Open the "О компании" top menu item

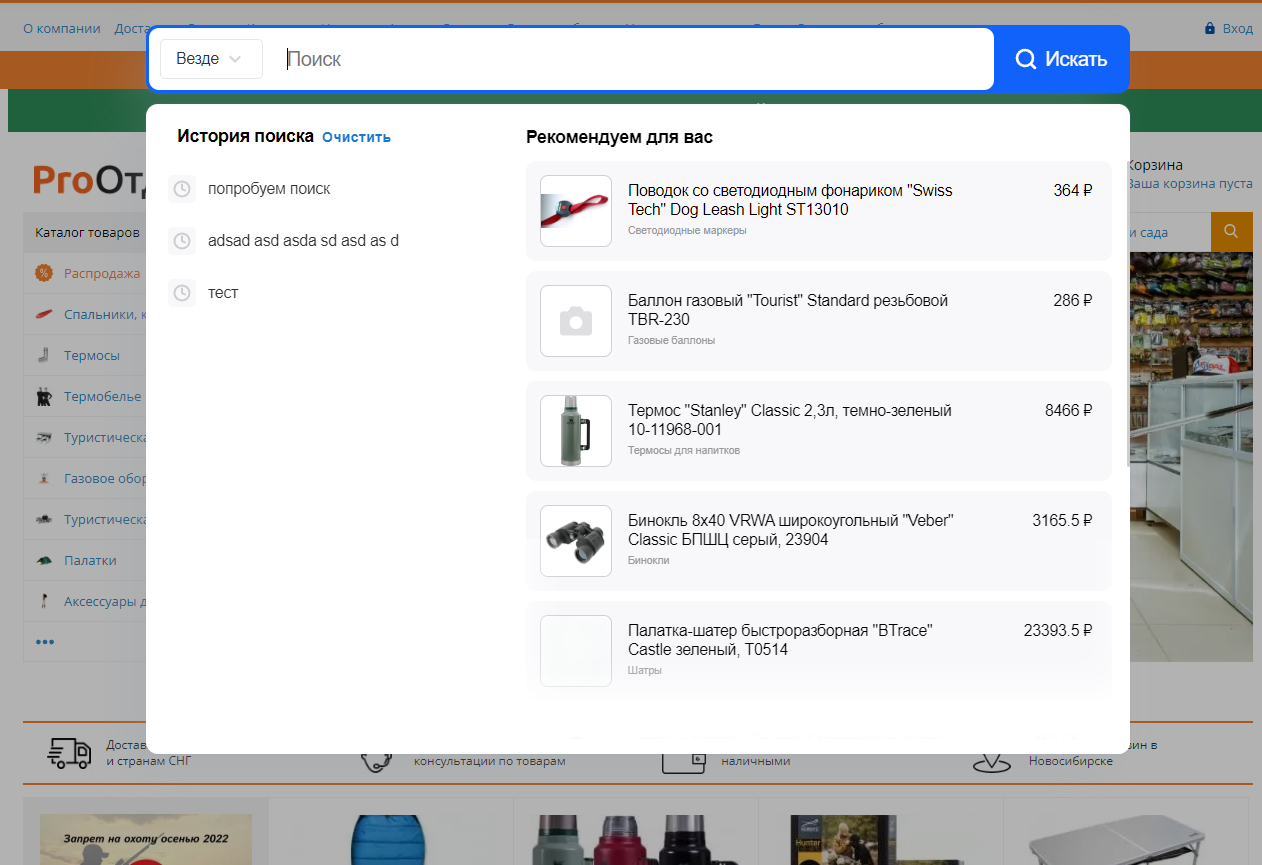pyautogui.click(x=62, y=29)
